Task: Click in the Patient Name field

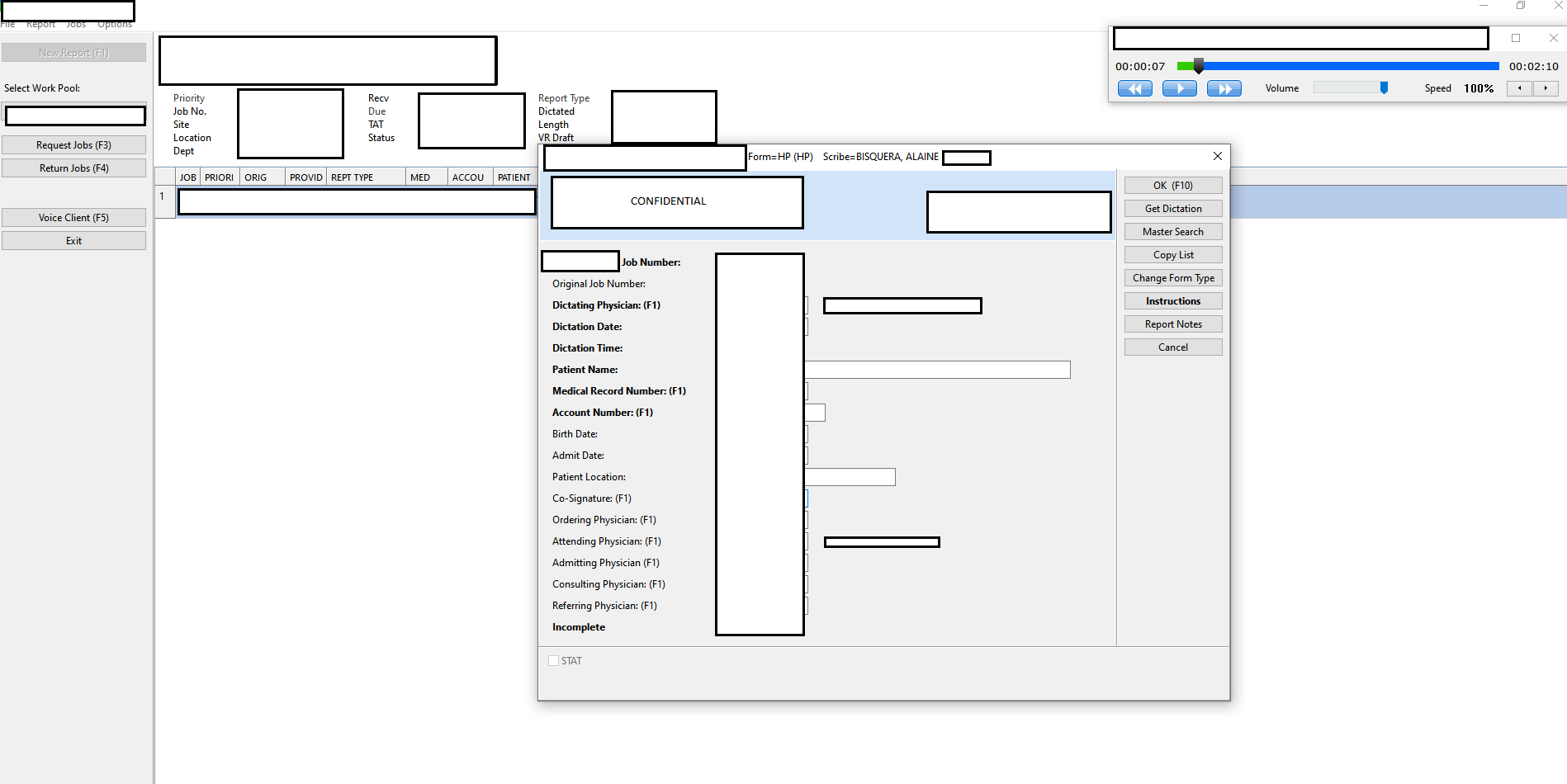Action: click(x=937, y=370)
